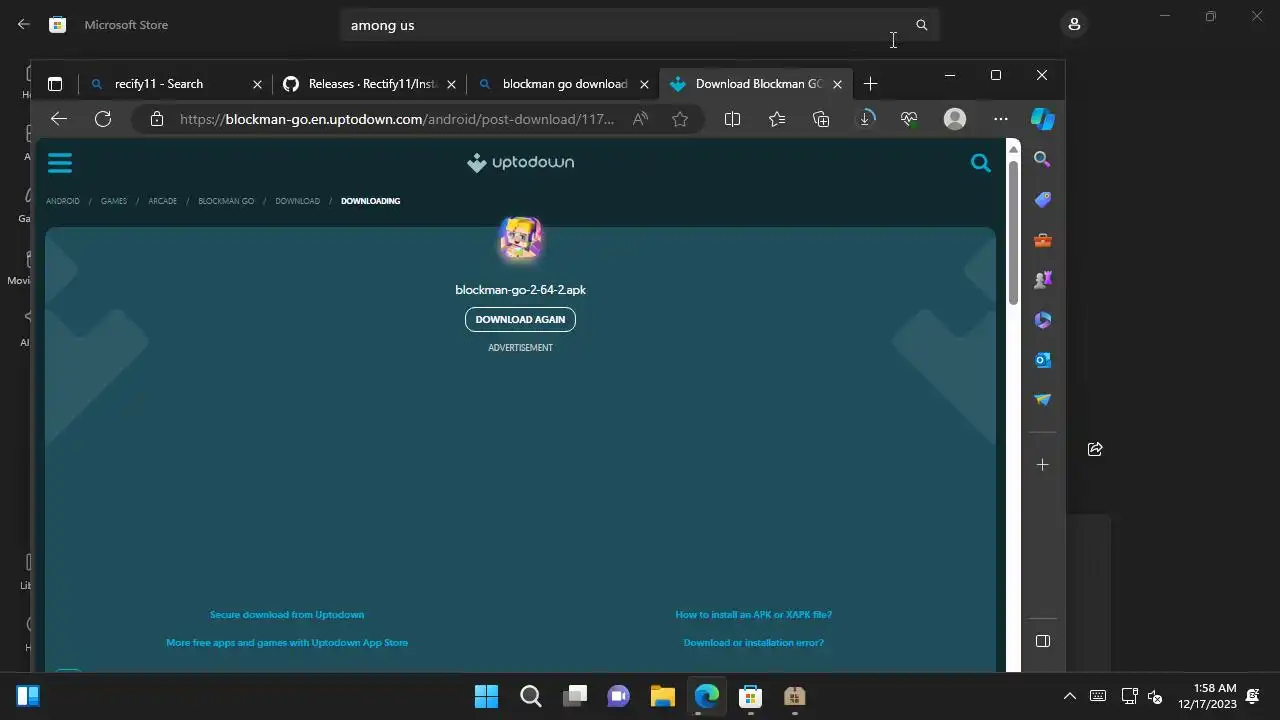This screenshot has width=1280, height=720.
Task: Open the Favorites list icon
Action: [777, 119]
